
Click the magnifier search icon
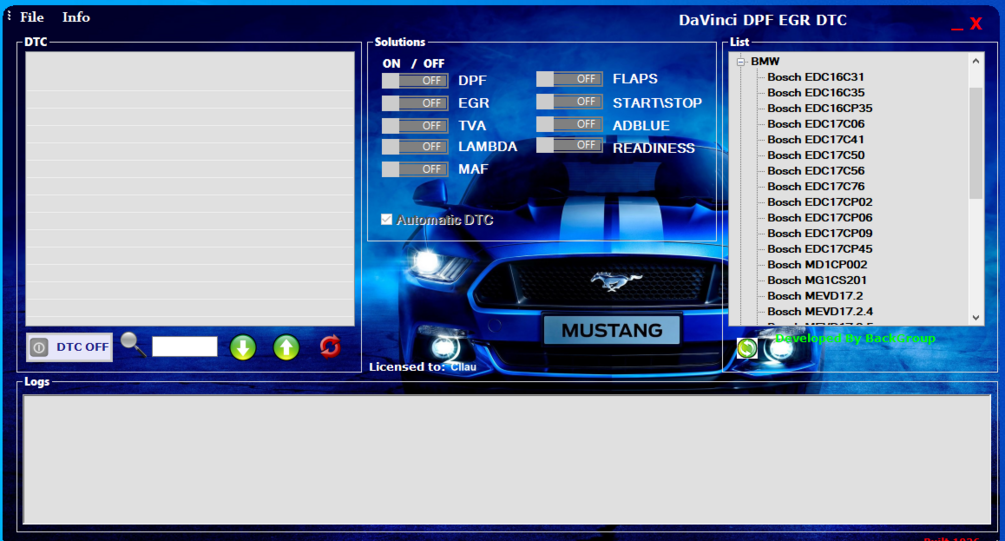coord(133,345)
